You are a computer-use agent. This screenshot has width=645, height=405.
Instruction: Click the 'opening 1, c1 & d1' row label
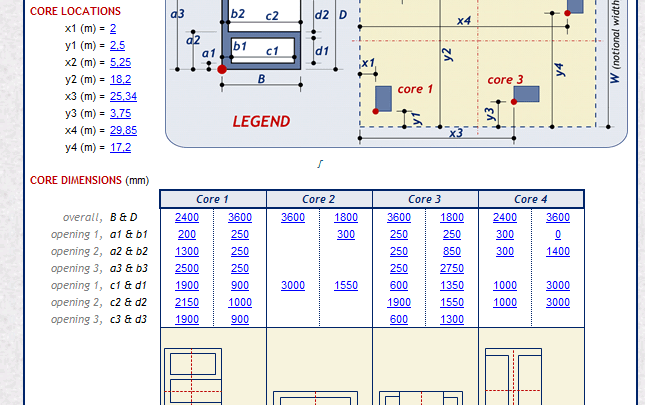pos(99,285)
